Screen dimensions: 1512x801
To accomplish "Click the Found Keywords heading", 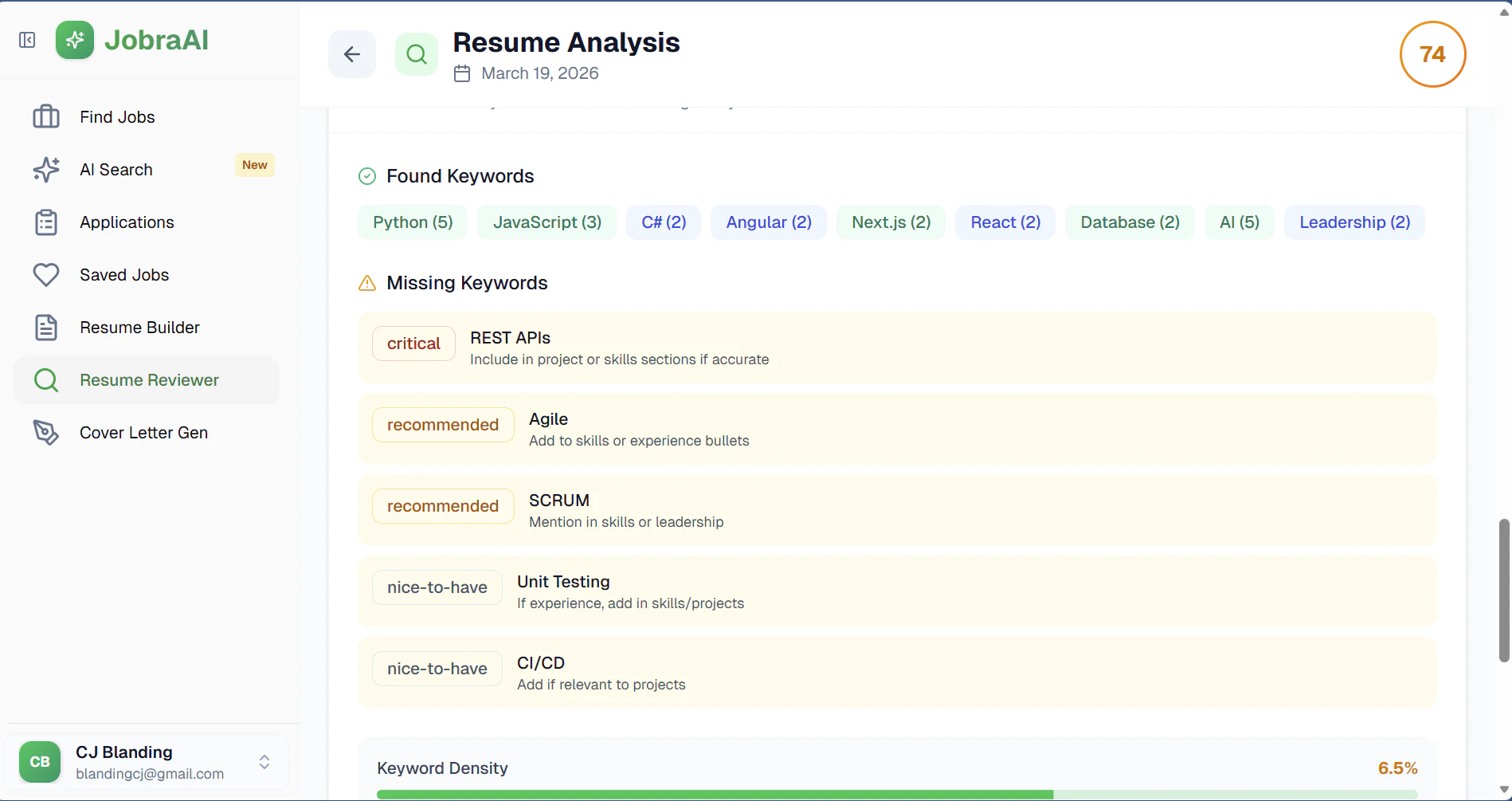I will coord(460,176).
